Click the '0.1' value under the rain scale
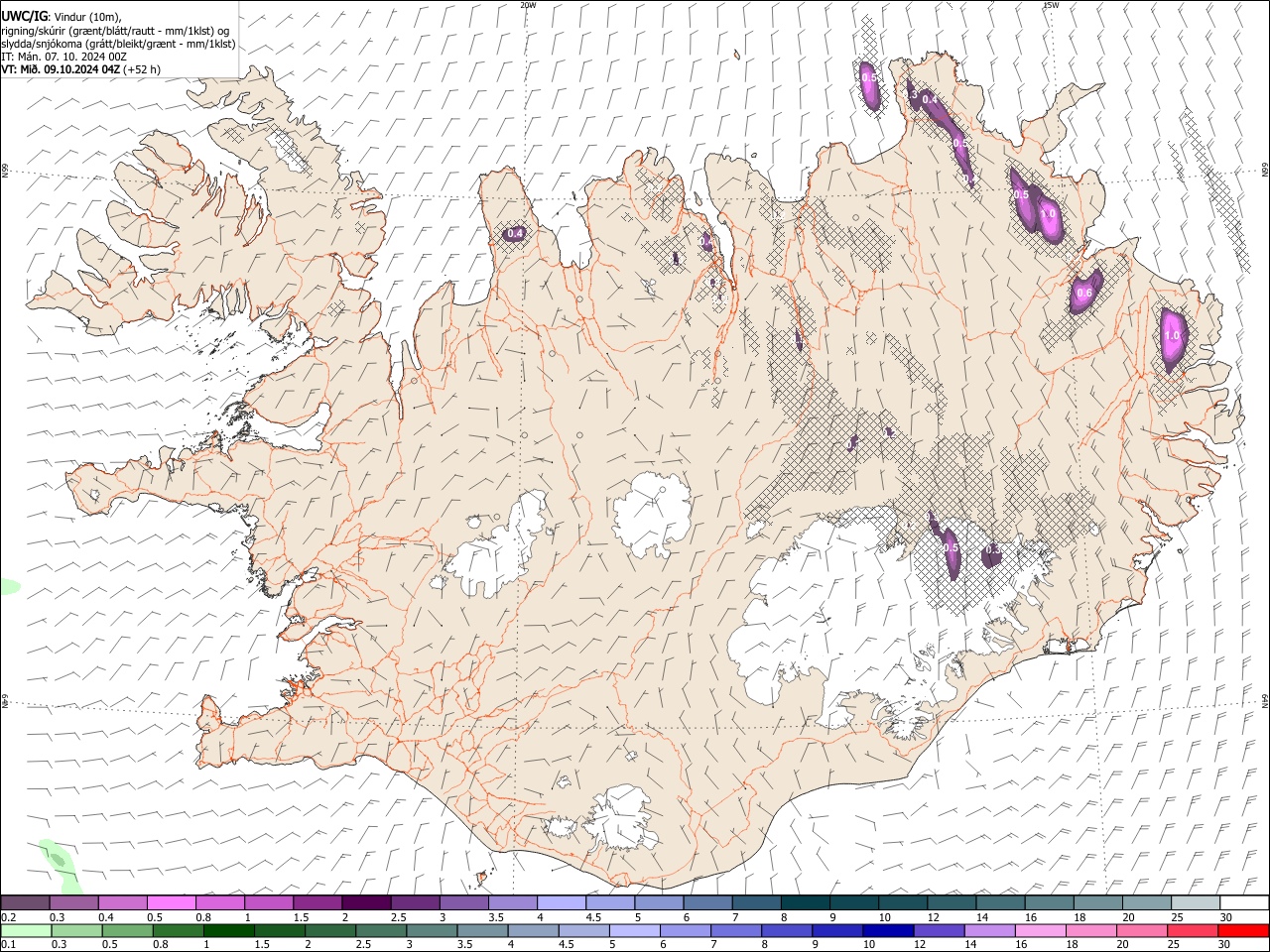1270x952 pixels. (x=9, y=945)
